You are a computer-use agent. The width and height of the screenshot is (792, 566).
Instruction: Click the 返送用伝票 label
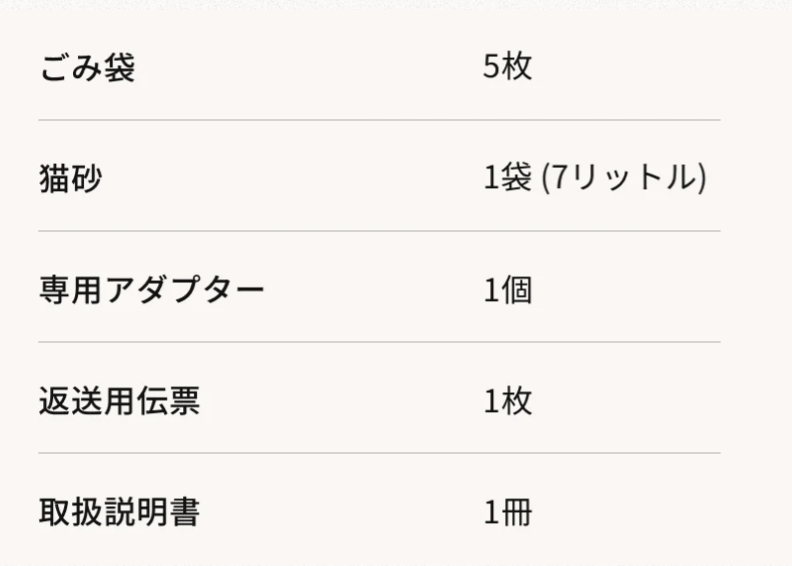[x=119, y=401]
